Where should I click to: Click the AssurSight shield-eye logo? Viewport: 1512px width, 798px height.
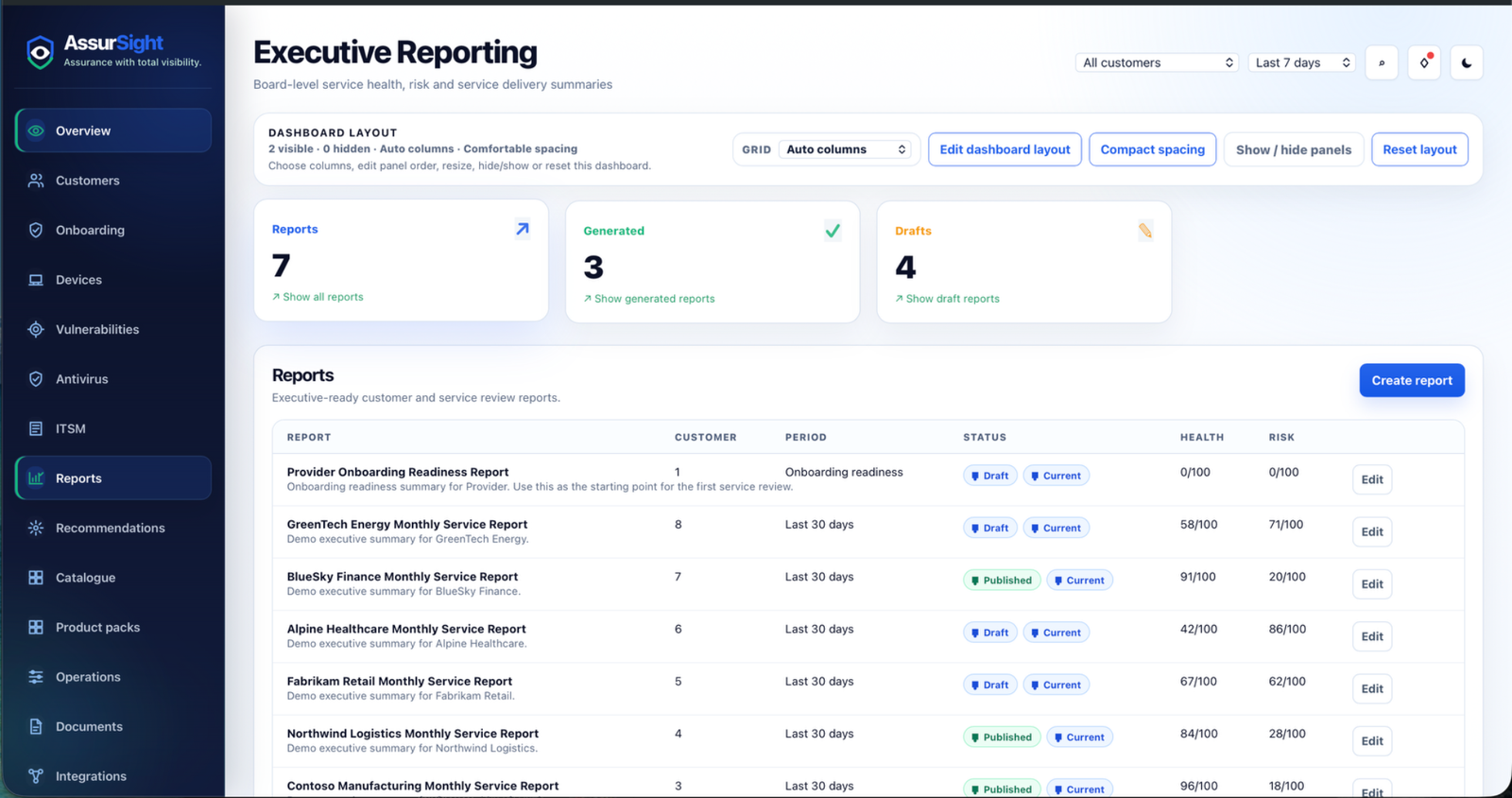40,52
